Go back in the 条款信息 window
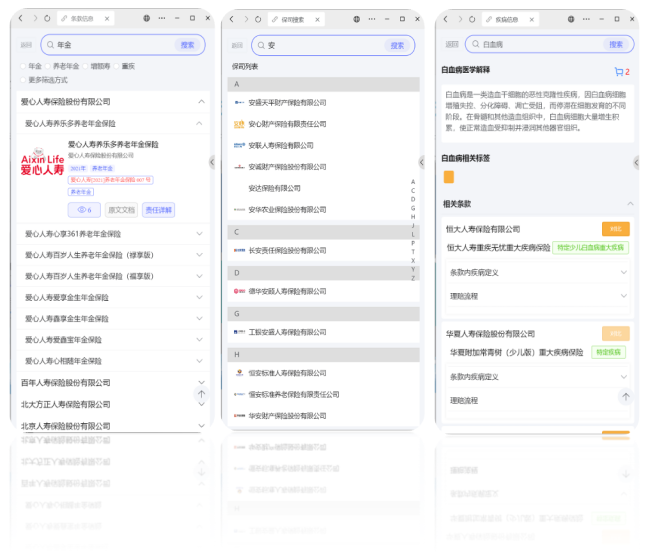The width and height of the screenshot is (648, 552). pos(20,18)
